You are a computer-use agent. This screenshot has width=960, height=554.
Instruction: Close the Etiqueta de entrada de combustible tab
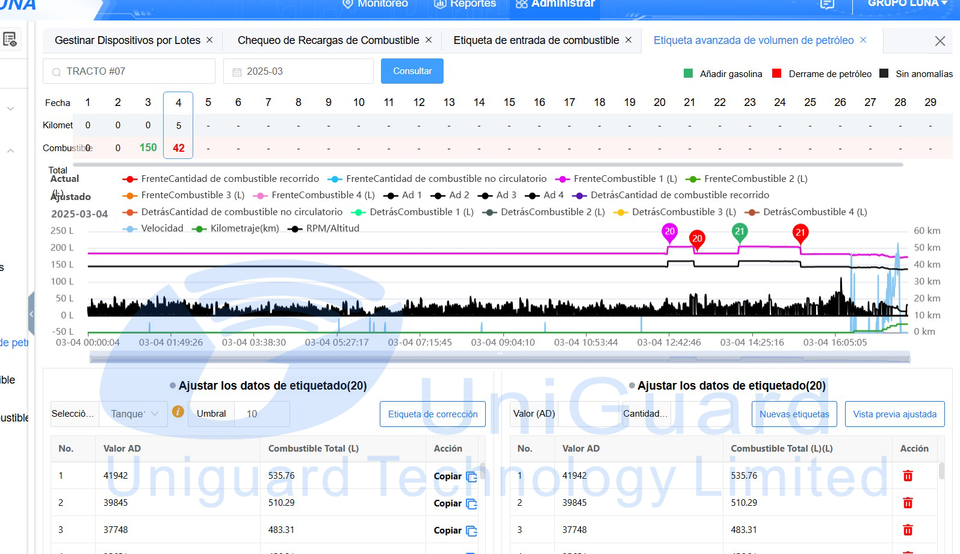[628, 40]
